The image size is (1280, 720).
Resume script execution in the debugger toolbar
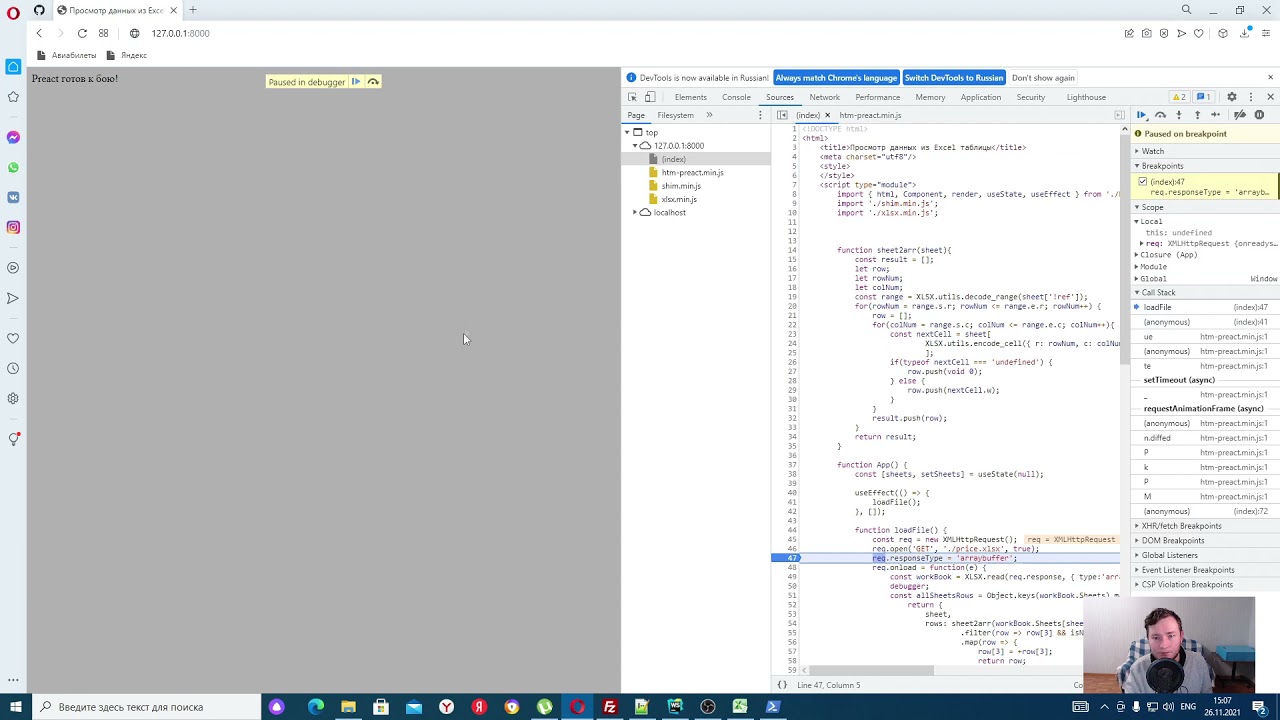pyautogui.click(x=1141, y=115)
